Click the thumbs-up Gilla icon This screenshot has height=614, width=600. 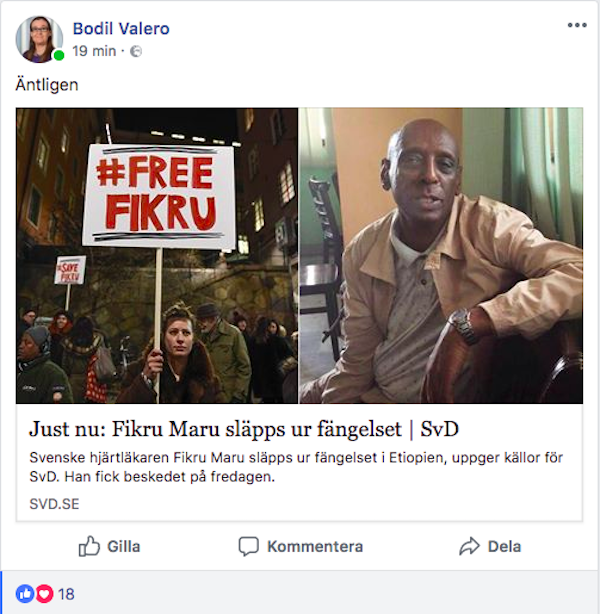tap(89, 546)
